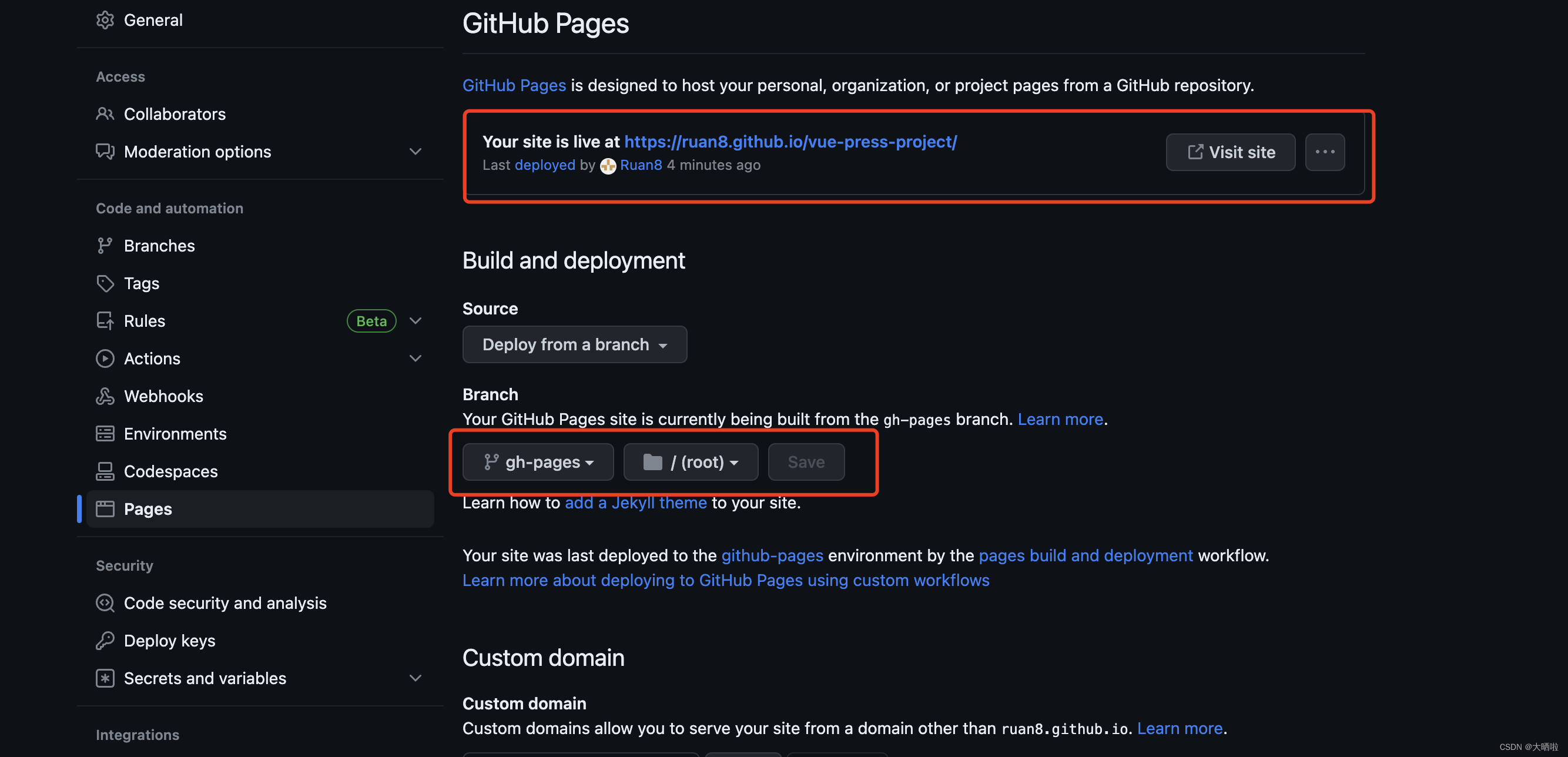The width and height of the screenshot is (1568, 757).
Task: Click the Visit site button
Action: click(x=1229, y=152)
